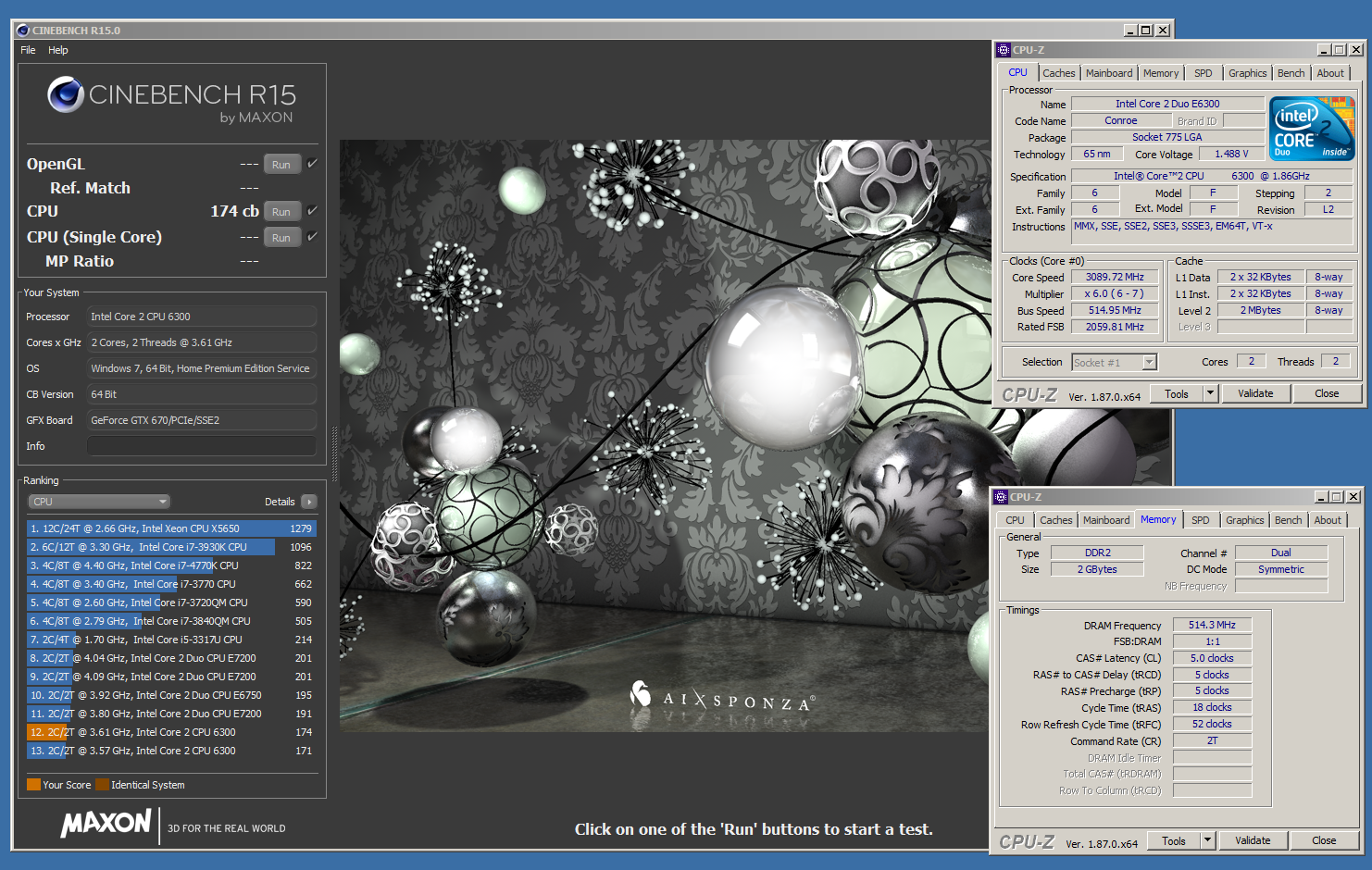Switch to About tab in lower CPU-Z
The width and height of the screenshot is (1372, 870).
coord(1328,520)
